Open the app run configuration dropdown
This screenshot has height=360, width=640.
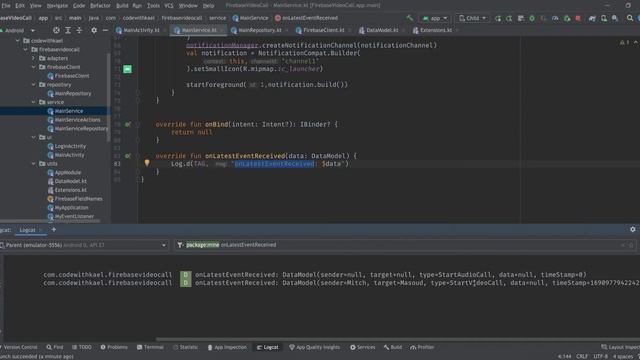(435, 18)
